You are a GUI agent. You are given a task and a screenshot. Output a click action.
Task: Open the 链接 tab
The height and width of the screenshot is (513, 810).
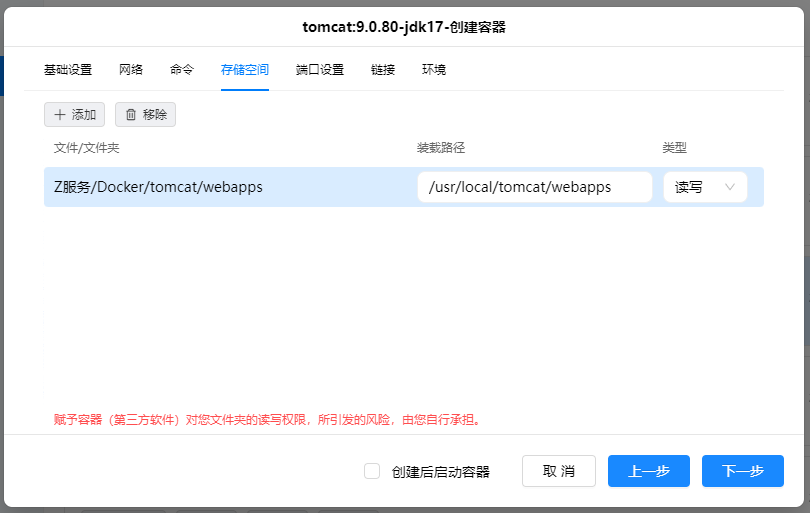[x=383, y=70]
